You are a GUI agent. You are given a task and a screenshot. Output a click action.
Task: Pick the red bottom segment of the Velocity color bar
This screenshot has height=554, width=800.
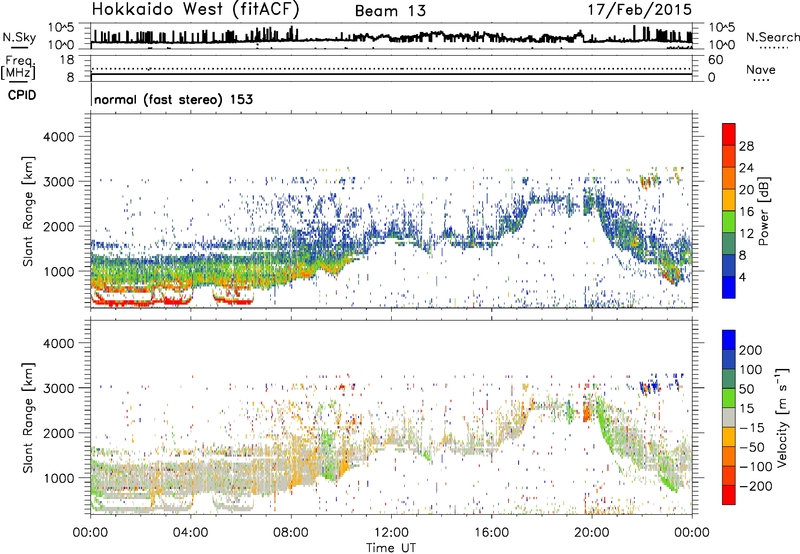[x=729, y=495]
